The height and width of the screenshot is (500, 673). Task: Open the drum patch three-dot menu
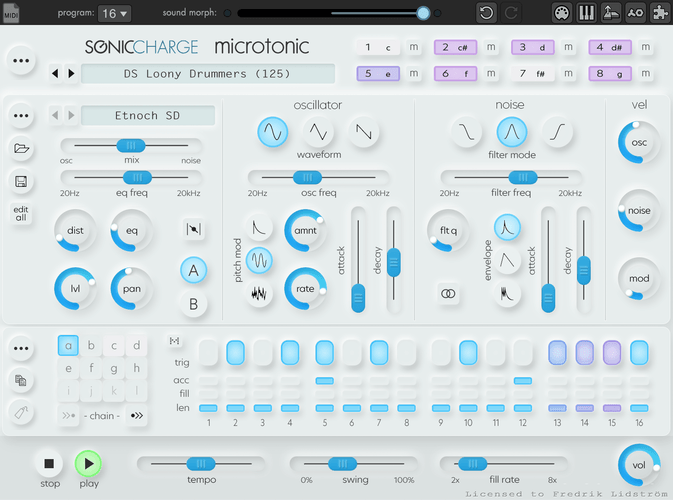(21, 116)
